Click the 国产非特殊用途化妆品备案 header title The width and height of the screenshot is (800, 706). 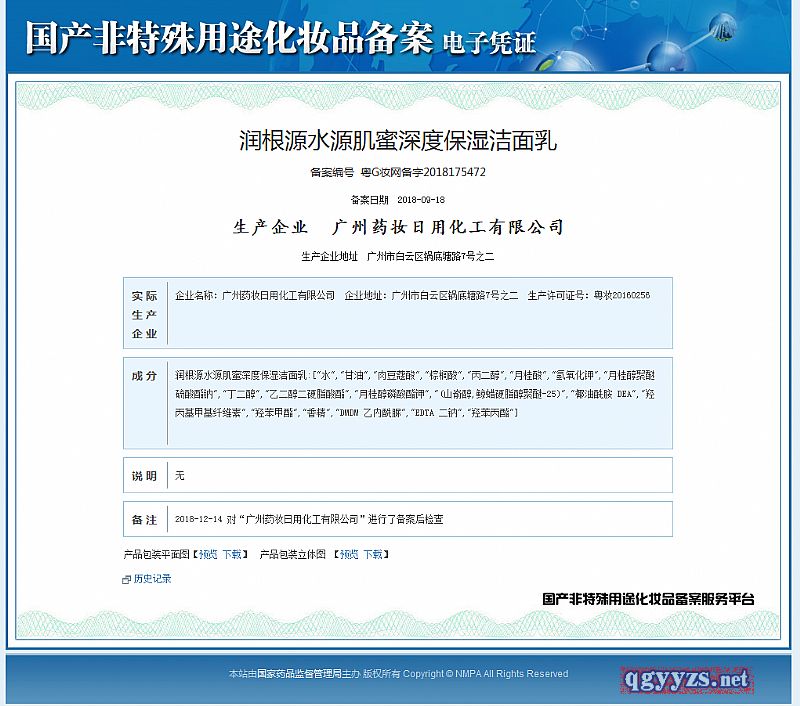[x=227, y=39]
